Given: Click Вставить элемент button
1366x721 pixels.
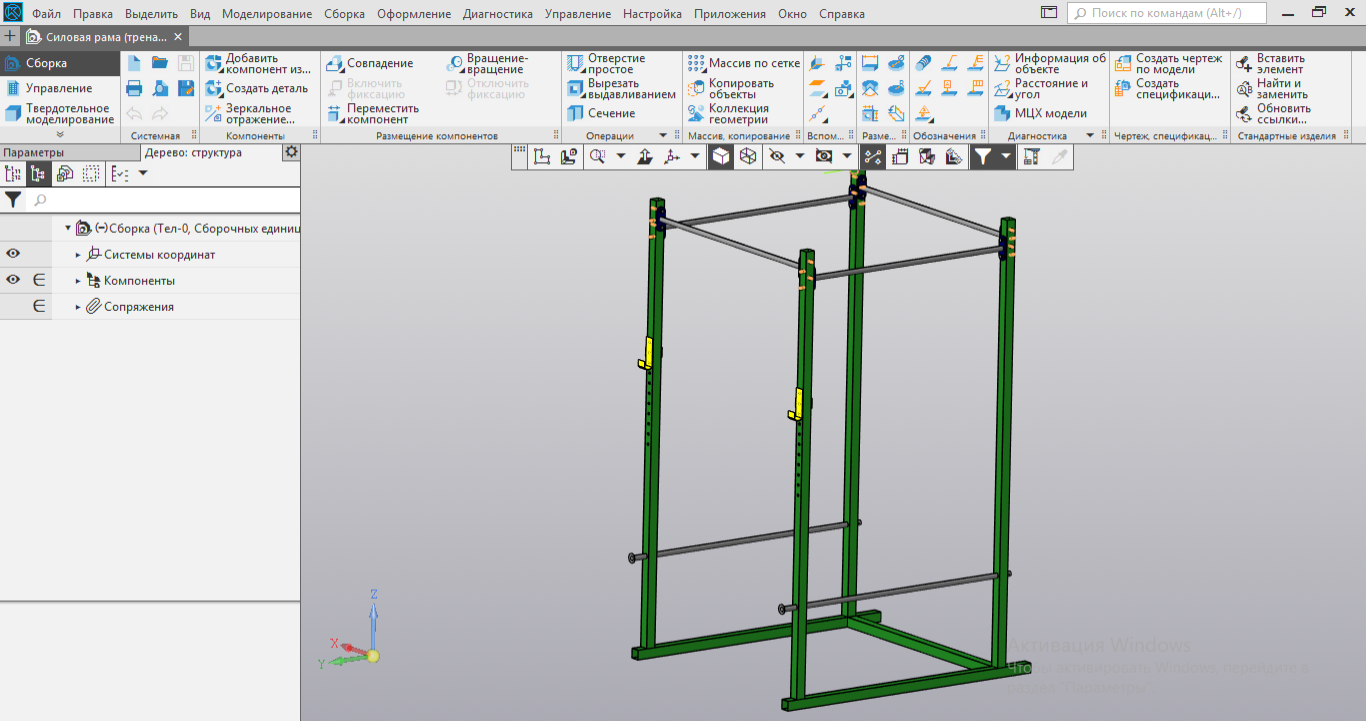Looking at the screenshot, I should tap(1271, 63).
